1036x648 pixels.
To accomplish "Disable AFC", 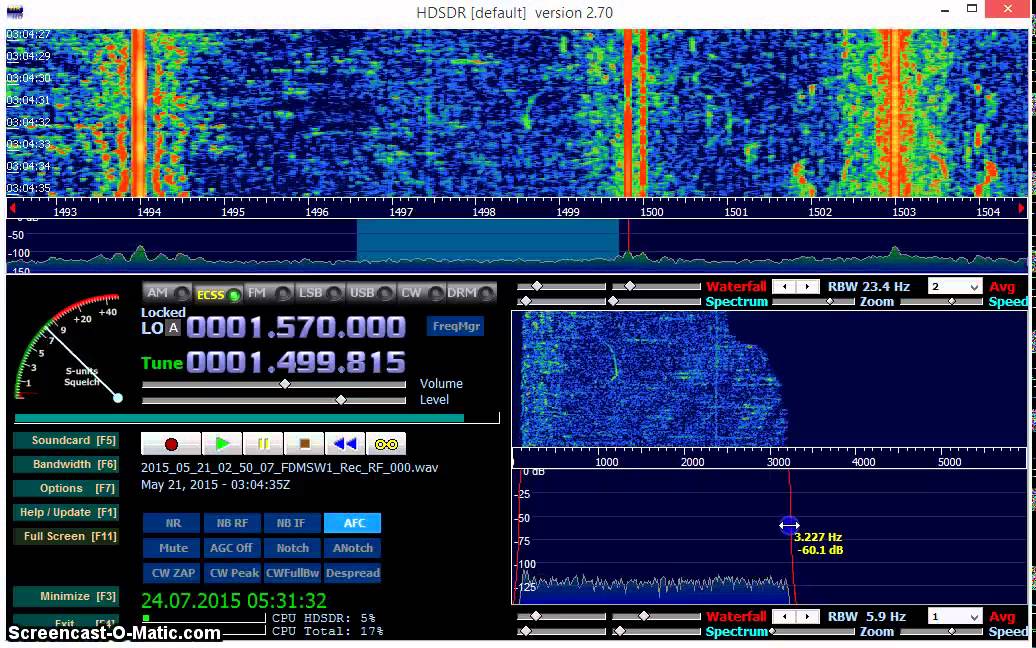I will (x=352, y=523).
